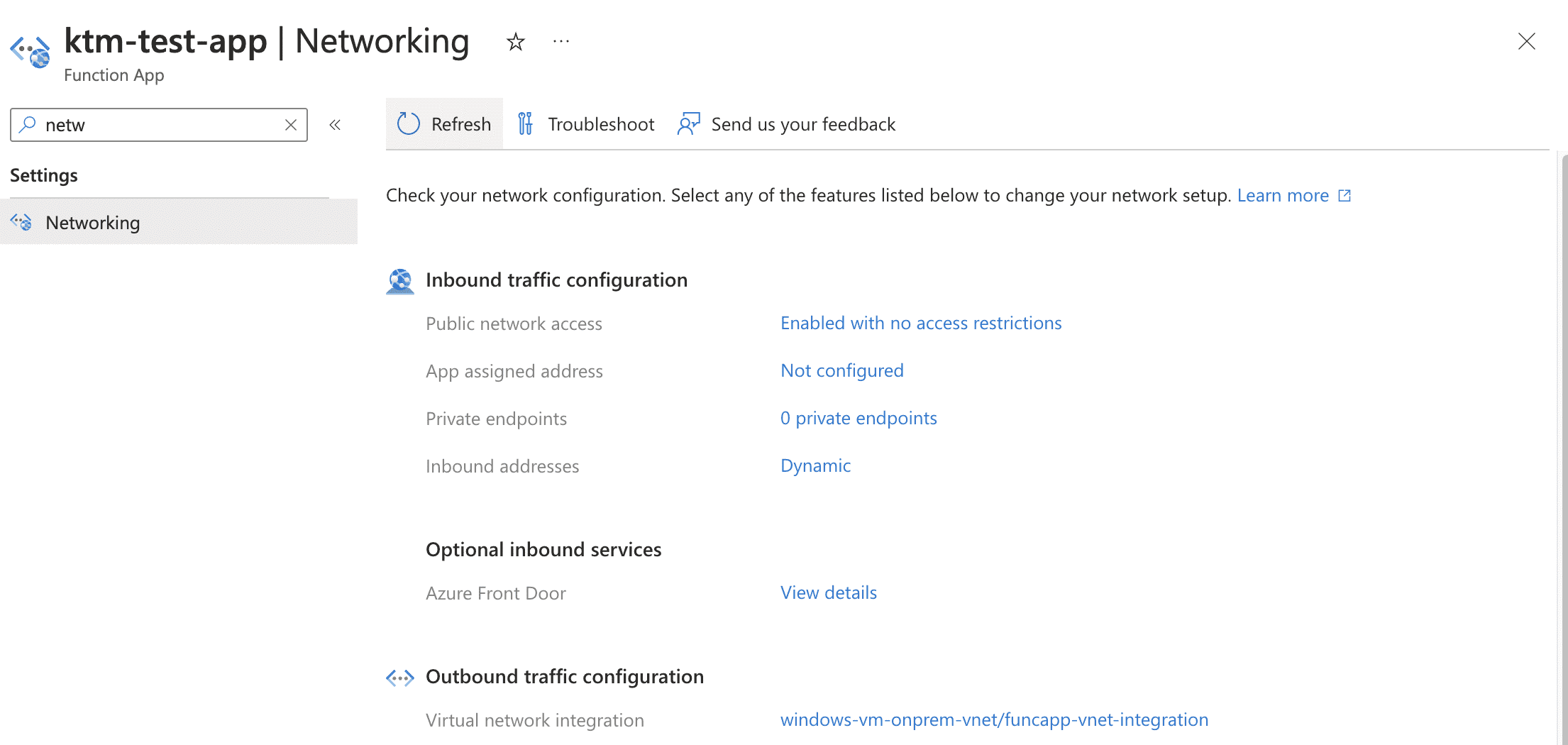The image size is (1568, 745).
Task: Click the feedback person icon
Action: [x=688, y=124]
